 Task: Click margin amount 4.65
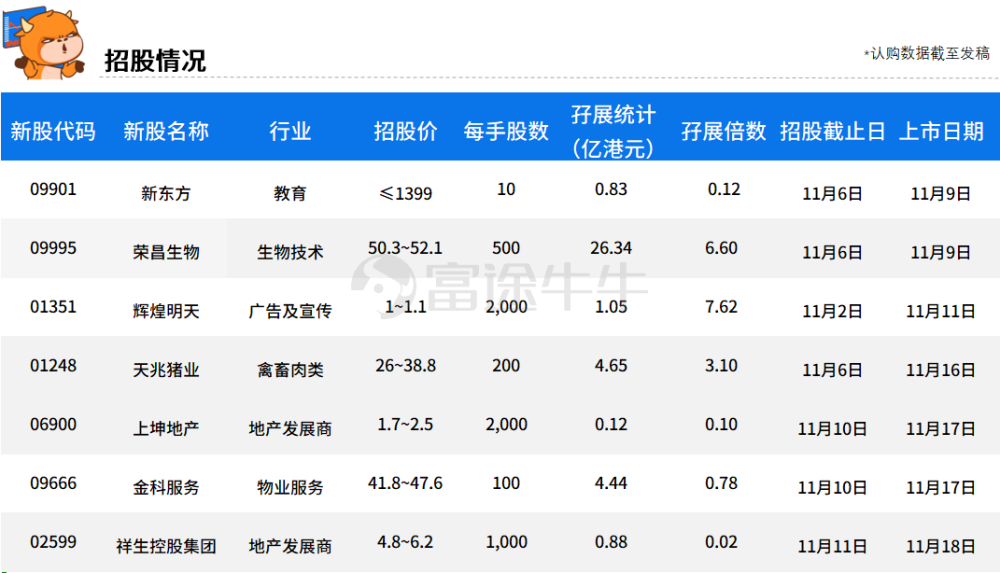point(611,366)
